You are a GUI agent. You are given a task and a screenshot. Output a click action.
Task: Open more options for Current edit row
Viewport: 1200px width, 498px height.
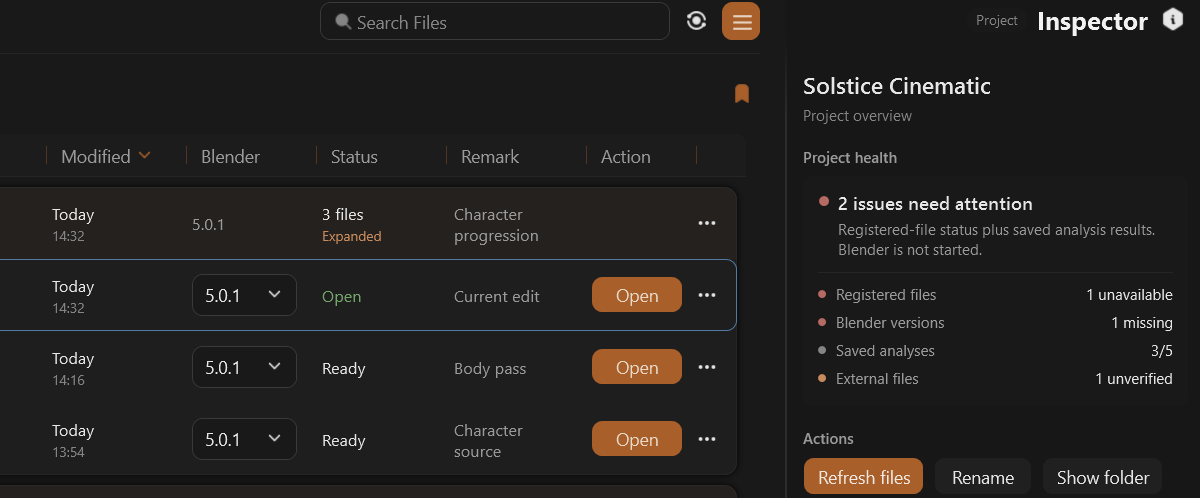point(707,295)
